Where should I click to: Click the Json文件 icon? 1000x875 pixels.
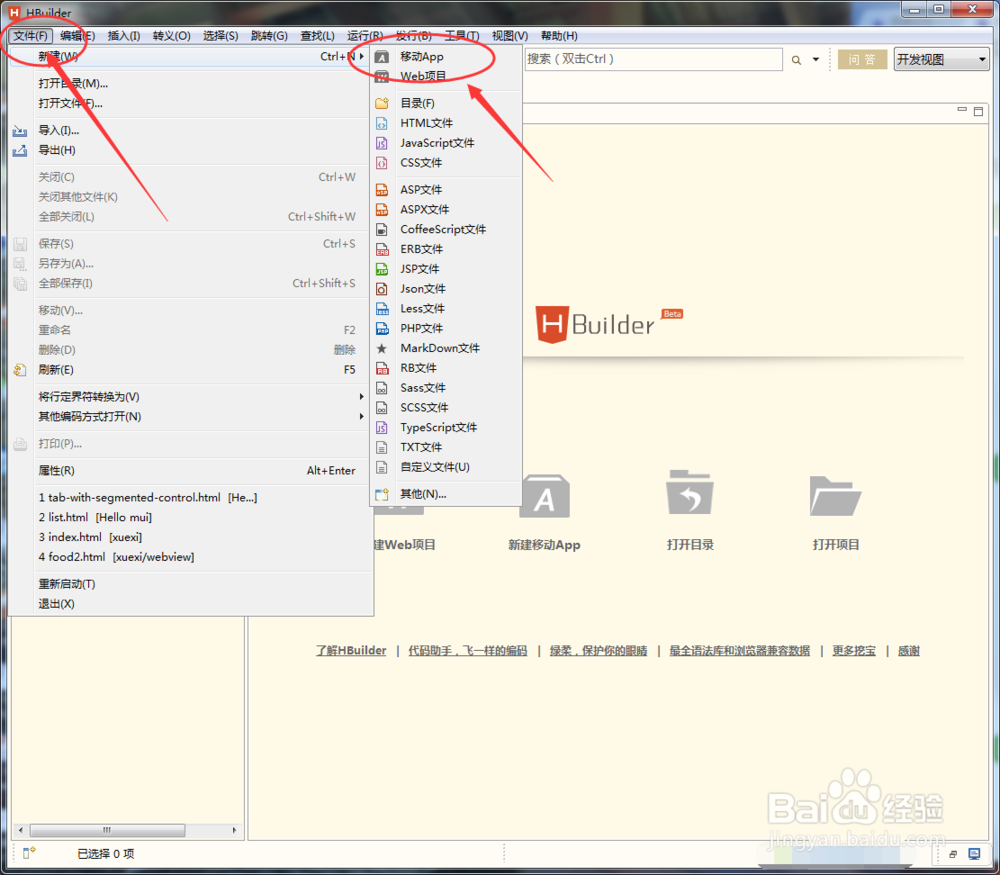click(x=381, y=289)
